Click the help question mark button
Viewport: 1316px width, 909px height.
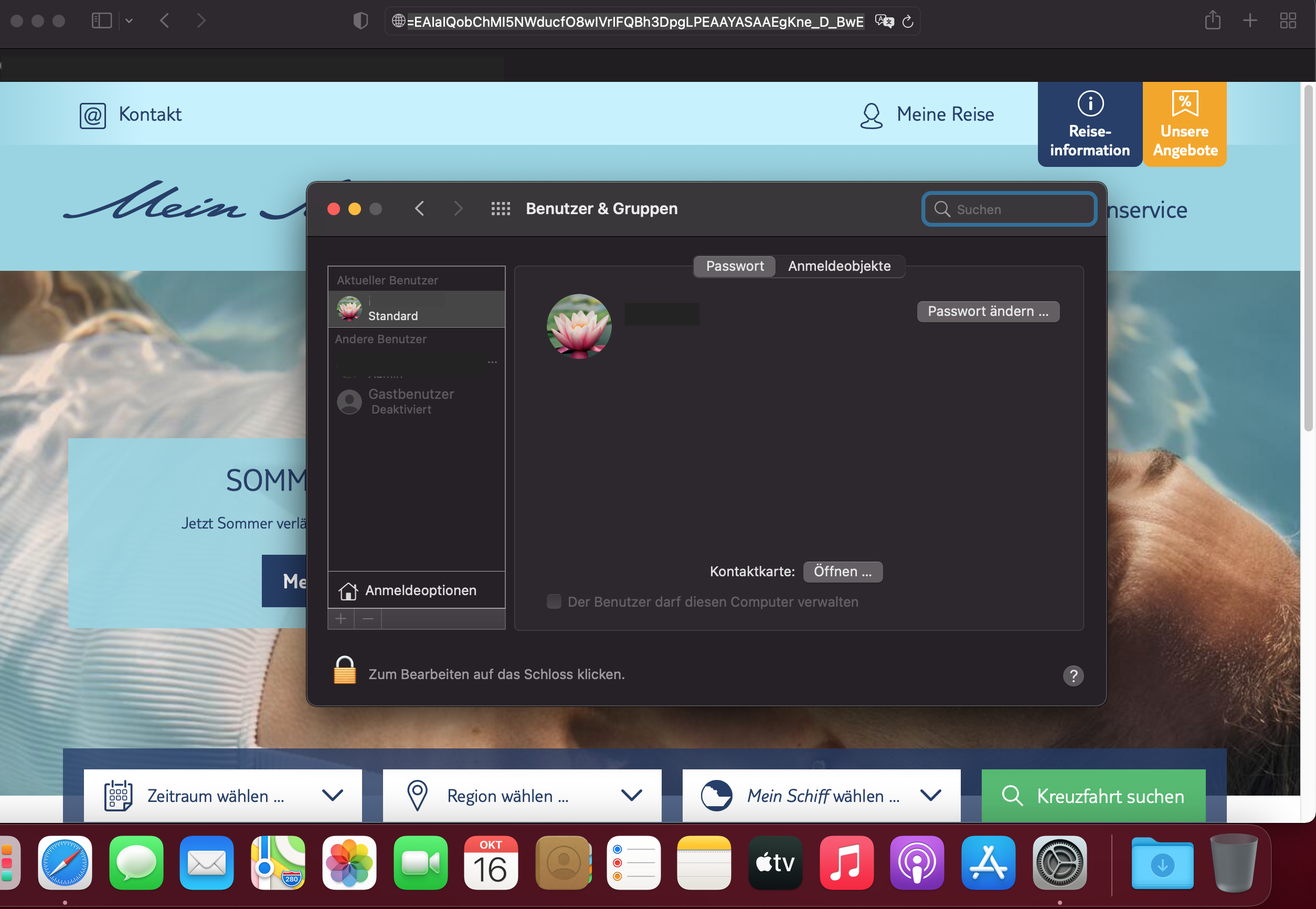1073,676
